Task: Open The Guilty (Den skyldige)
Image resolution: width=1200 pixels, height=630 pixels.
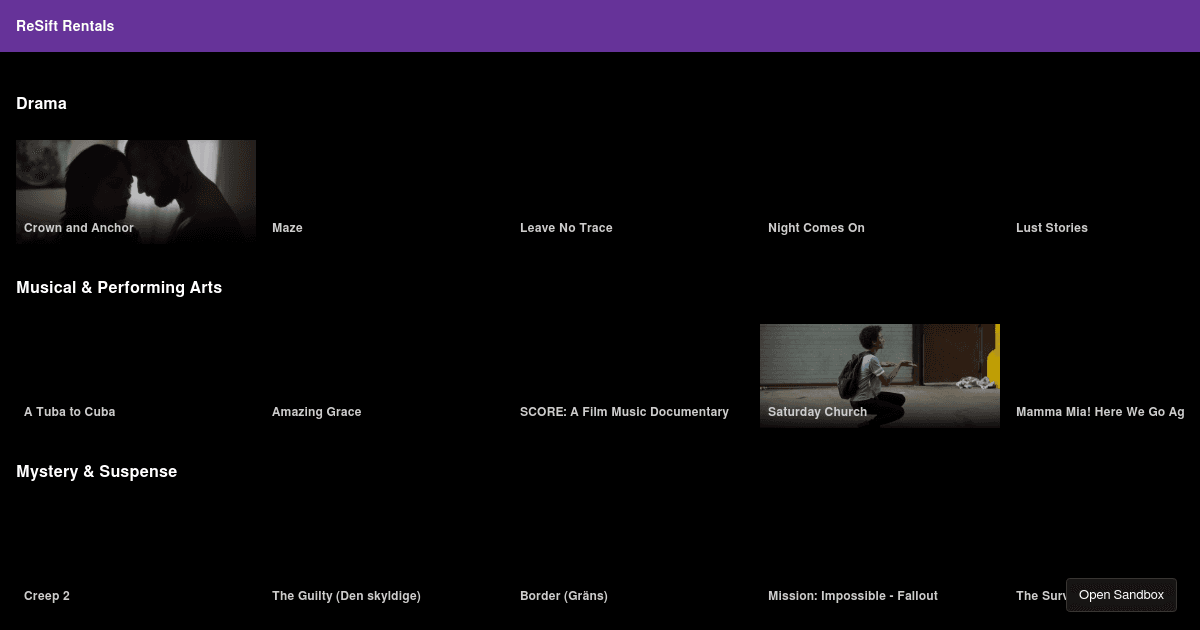Action: pyautogui.click(x=345, y=595)
